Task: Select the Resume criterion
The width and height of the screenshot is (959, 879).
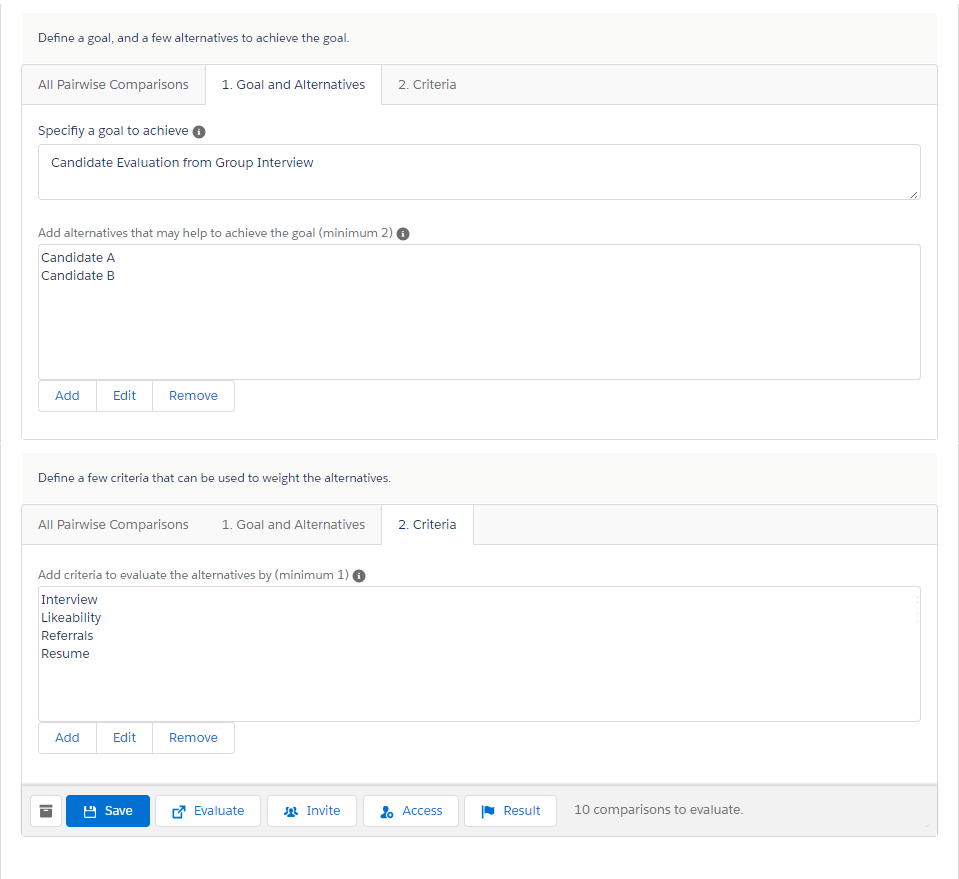Action: tap(65, 654)
